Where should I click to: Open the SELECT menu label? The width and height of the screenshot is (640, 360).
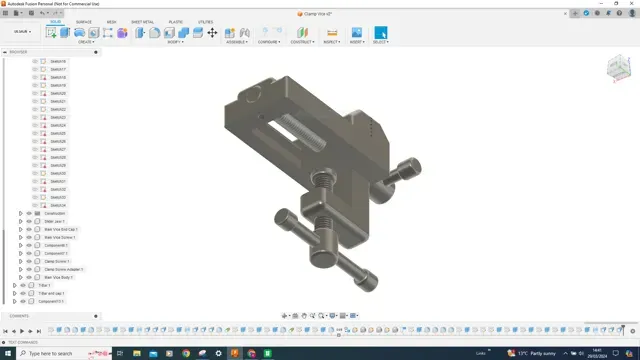(381, 42)
